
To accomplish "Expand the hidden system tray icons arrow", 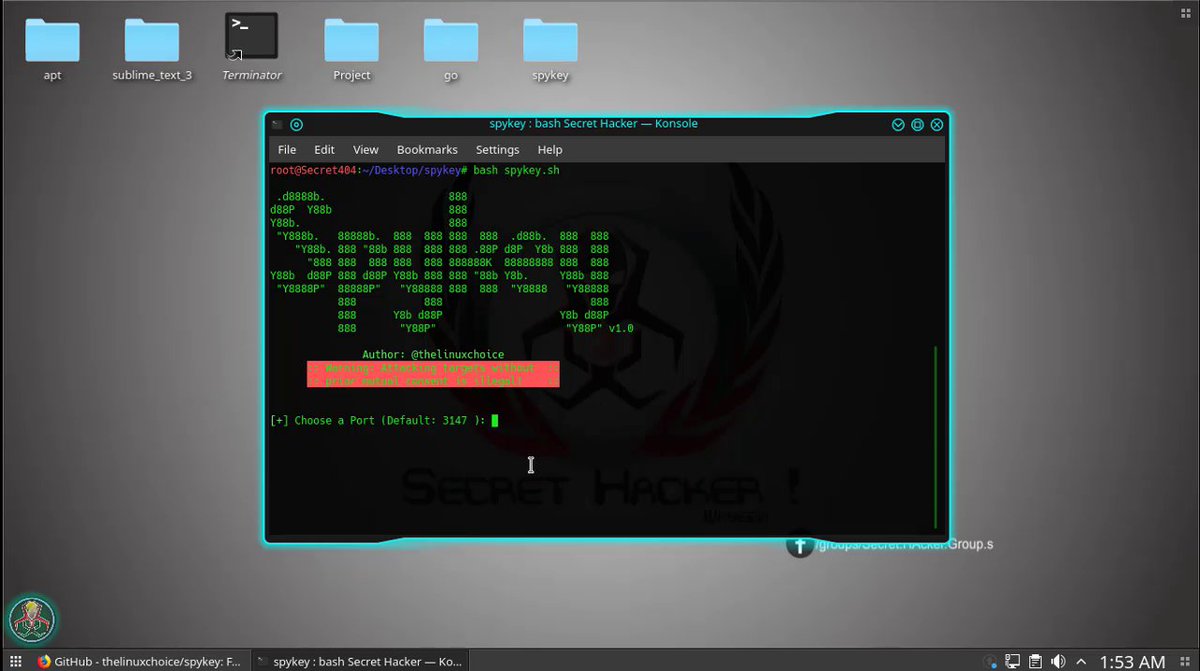I will pyautogui.click(x=1081, y=661).
